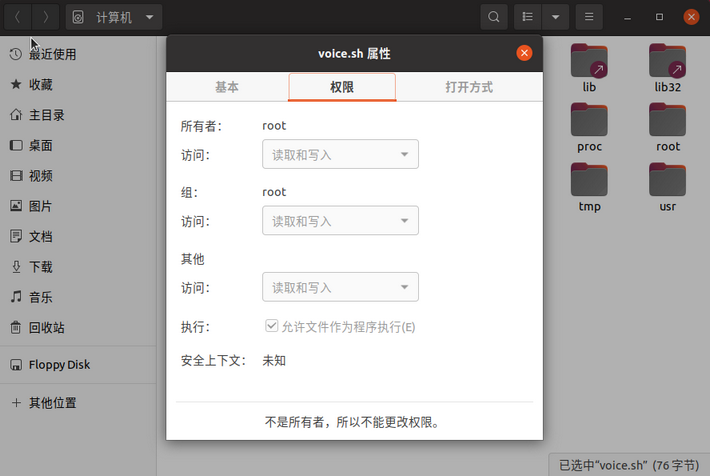Viewport: 710px width, 476px height.
Task: Expand the 所有者 访问 dropdown
Action: coord(340,155)
